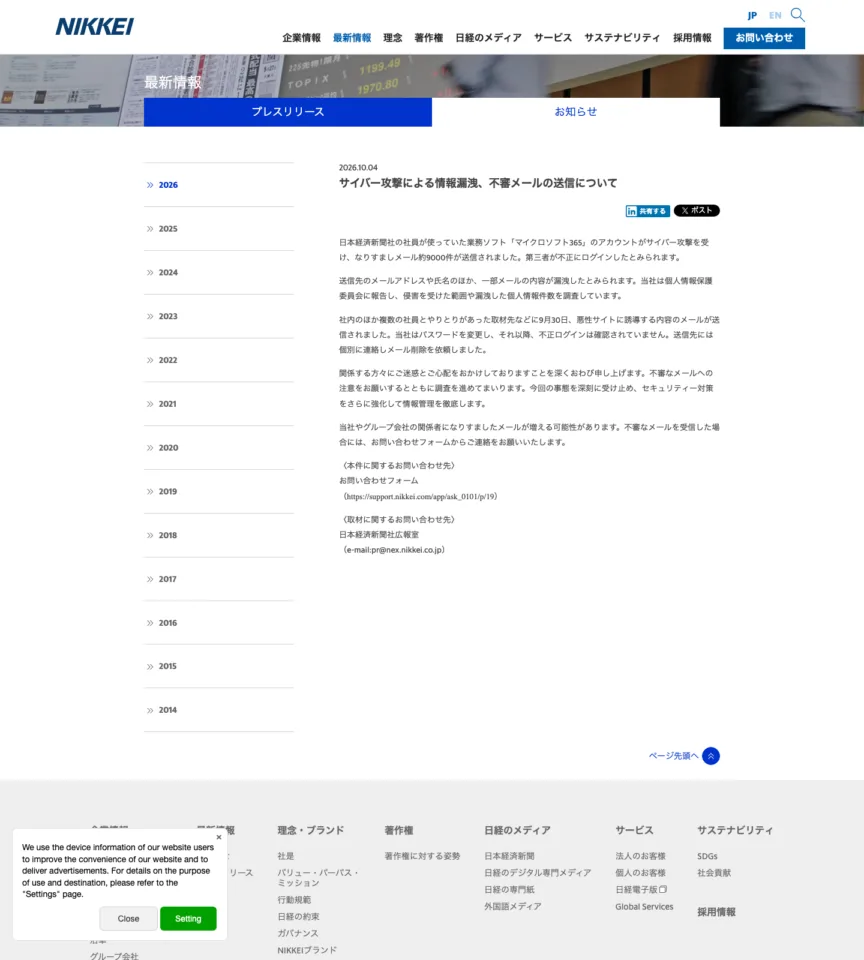Open footer NIKKEIブランド link
Viewport: 864px width, 960px height.
coord(307,950)
